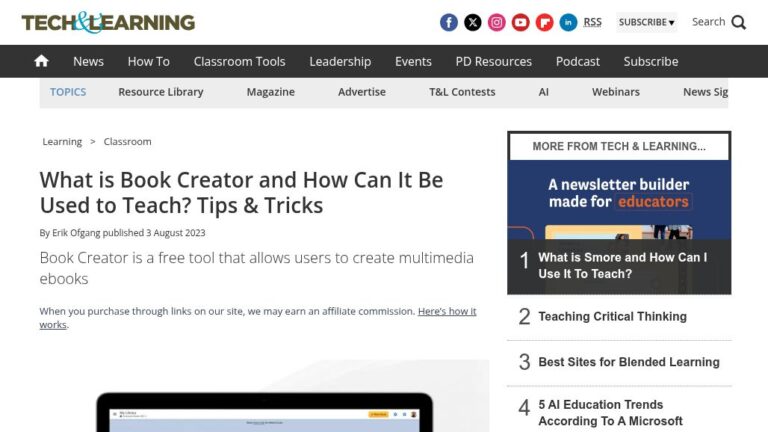Select AI topic

coord(543,92)
